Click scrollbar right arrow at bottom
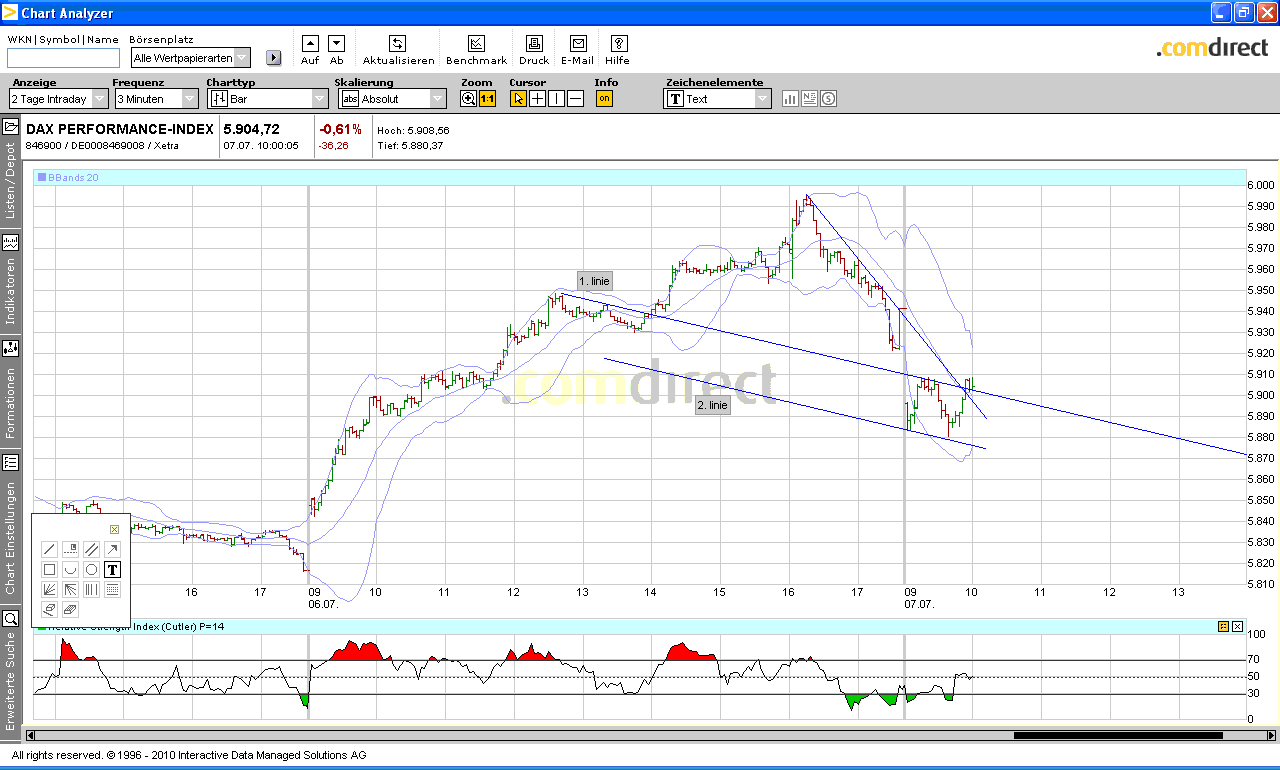Screen dimensions: 1280x770 point(1272,736)
